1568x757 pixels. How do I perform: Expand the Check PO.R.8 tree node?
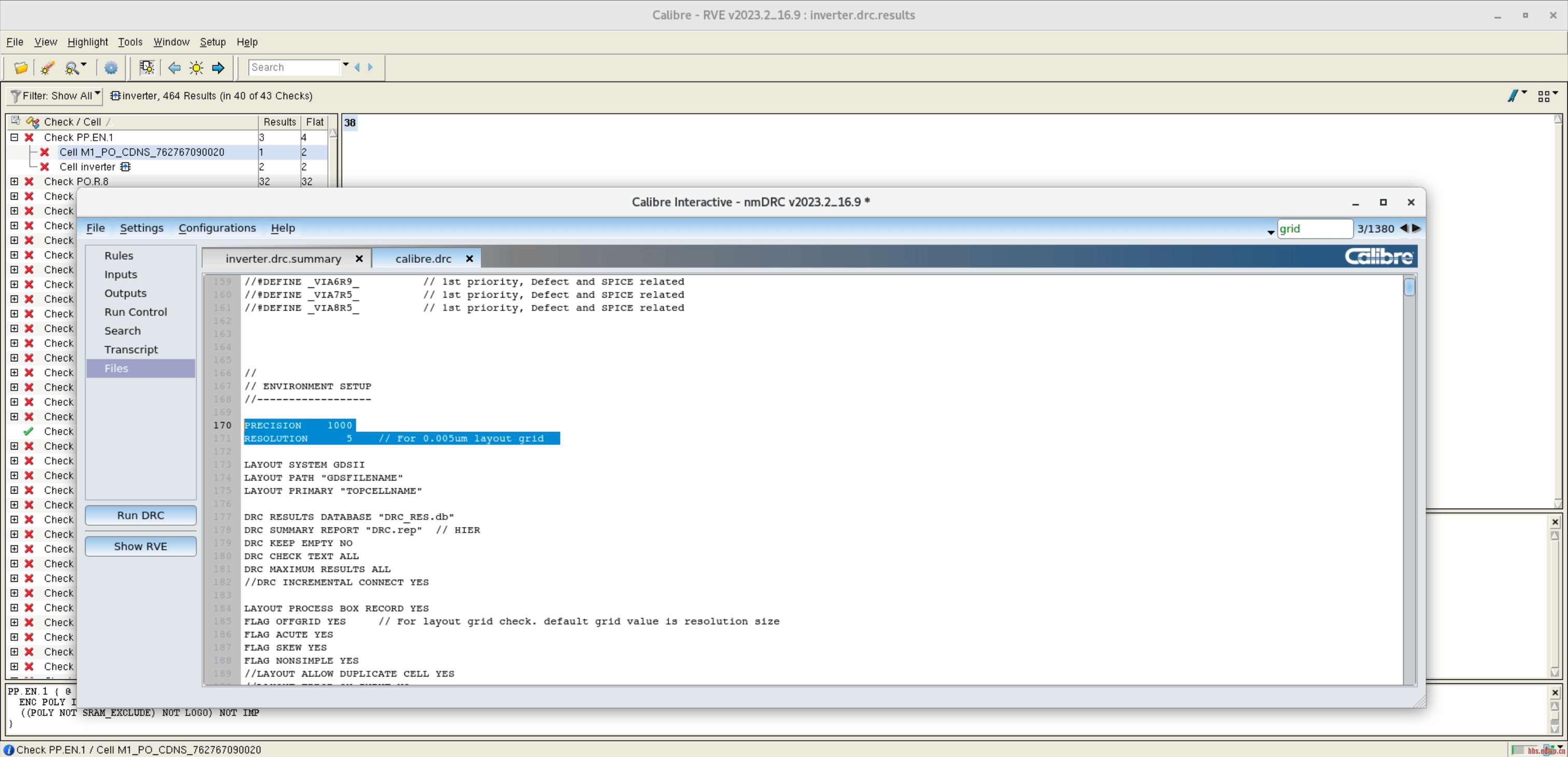coord(14,181)
